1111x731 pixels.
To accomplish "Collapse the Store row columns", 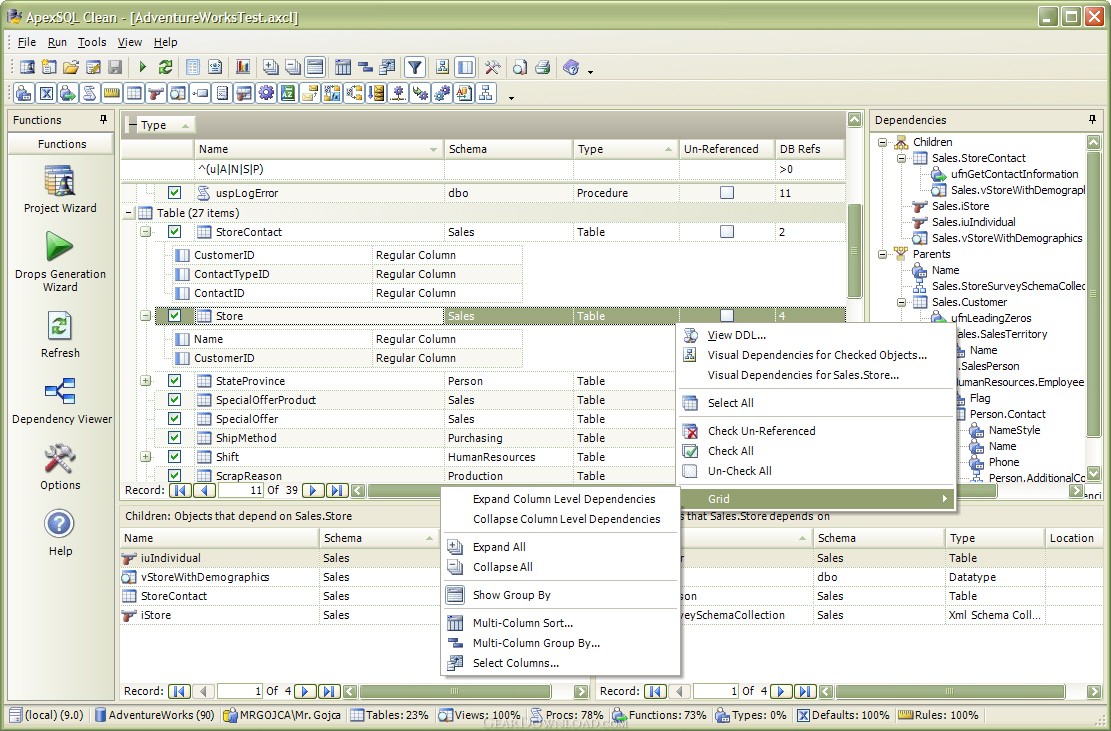I will pos(145,316).
